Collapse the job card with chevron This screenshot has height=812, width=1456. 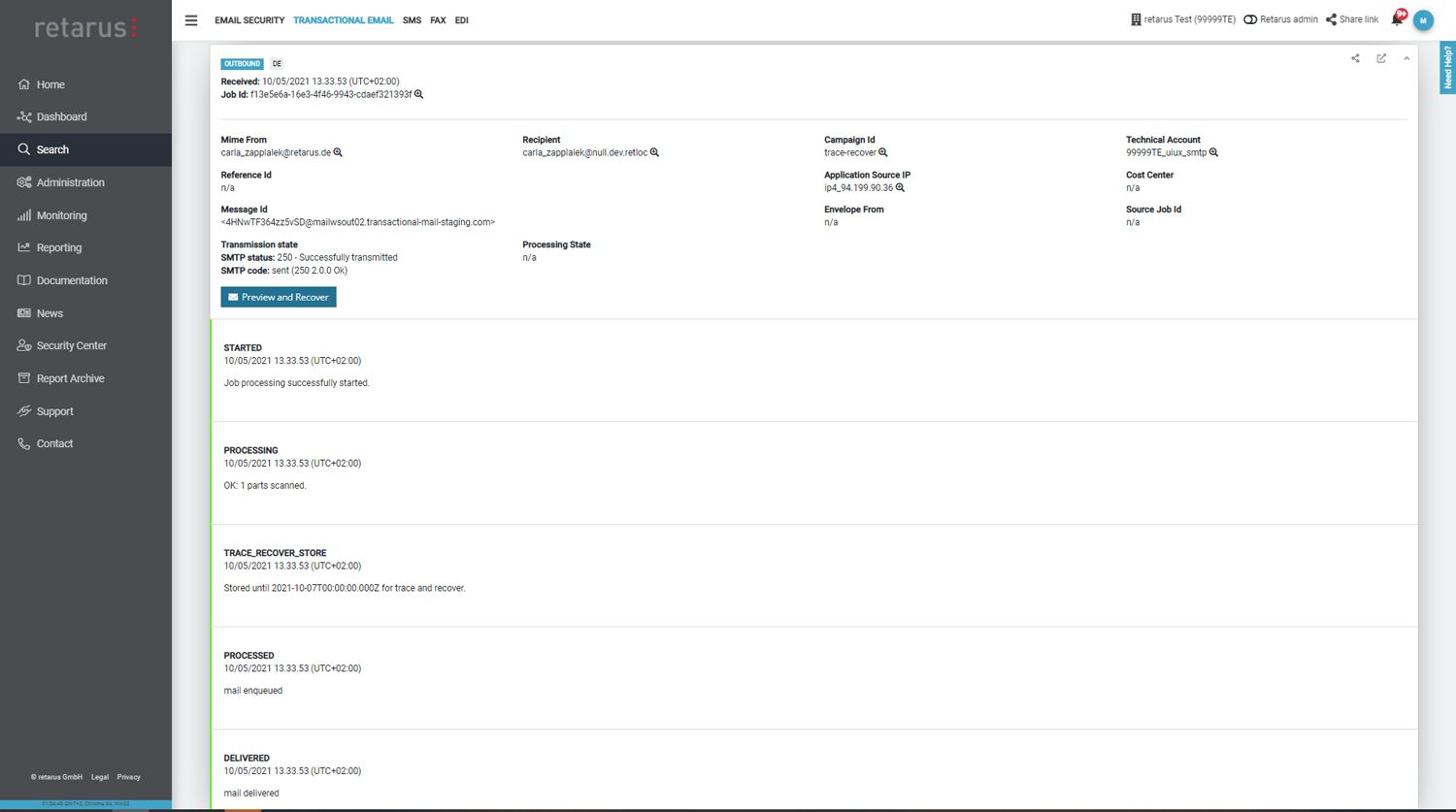1406,58
